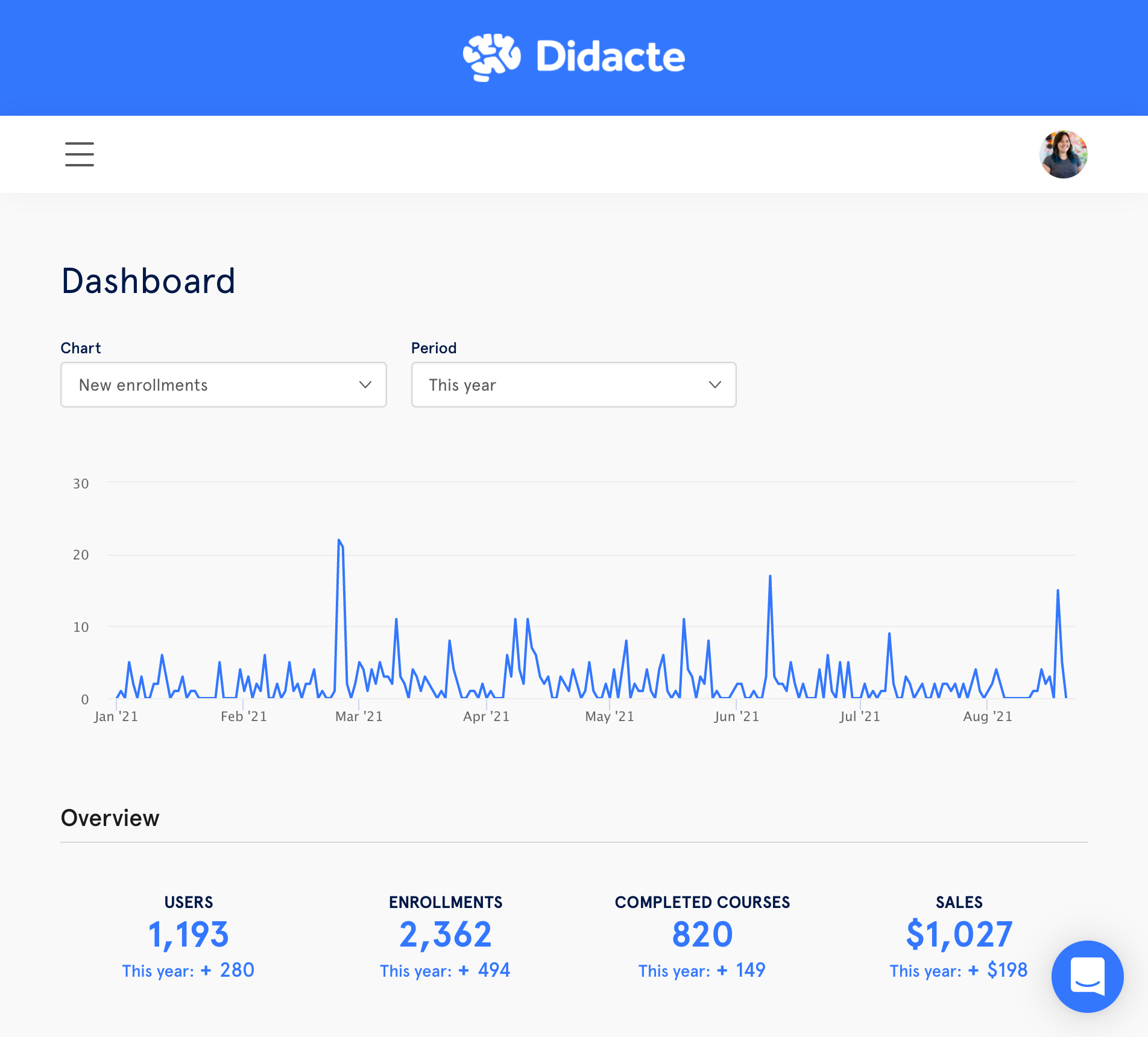Click the Dashboard page heading
Image resolution: width=1148 pixels, height=1037 pixels.
[148, 281]
